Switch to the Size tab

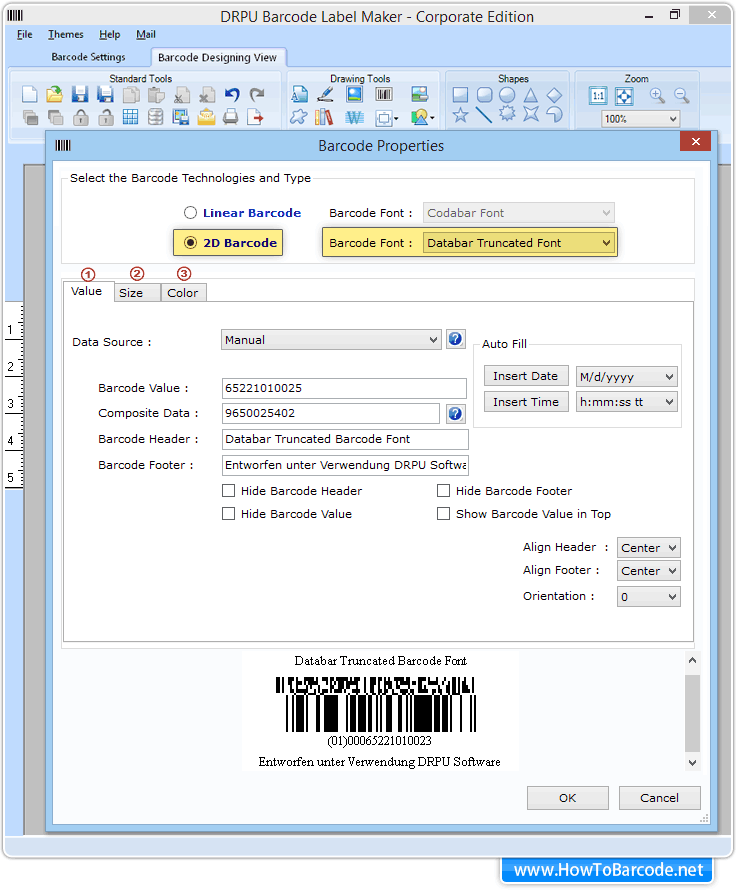tap(131, 293)
